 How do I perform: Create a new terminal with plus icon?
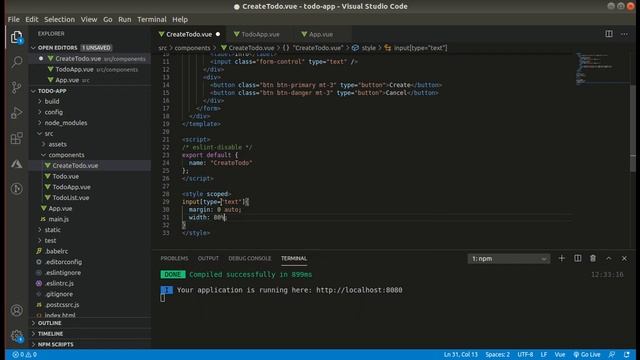(562, 258)
